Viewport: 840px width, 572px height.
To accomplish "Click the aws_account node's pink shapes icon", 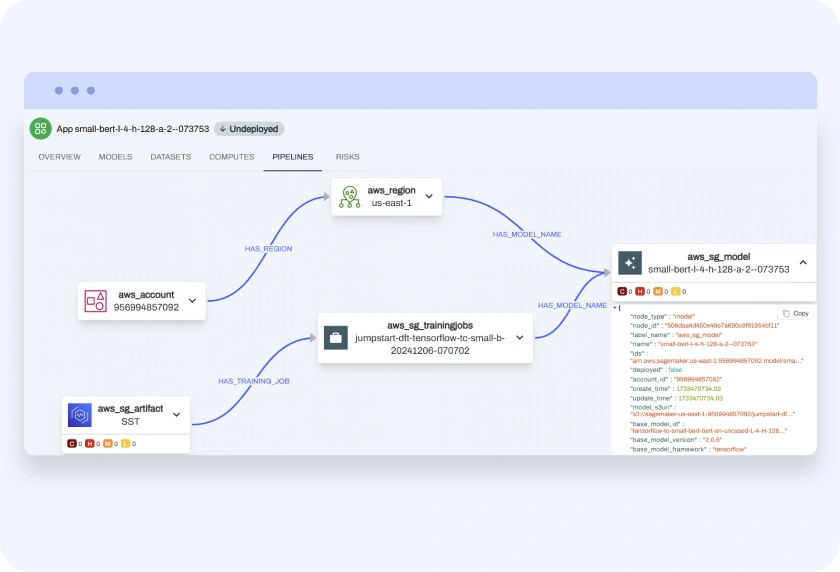I will click(95, 301).
